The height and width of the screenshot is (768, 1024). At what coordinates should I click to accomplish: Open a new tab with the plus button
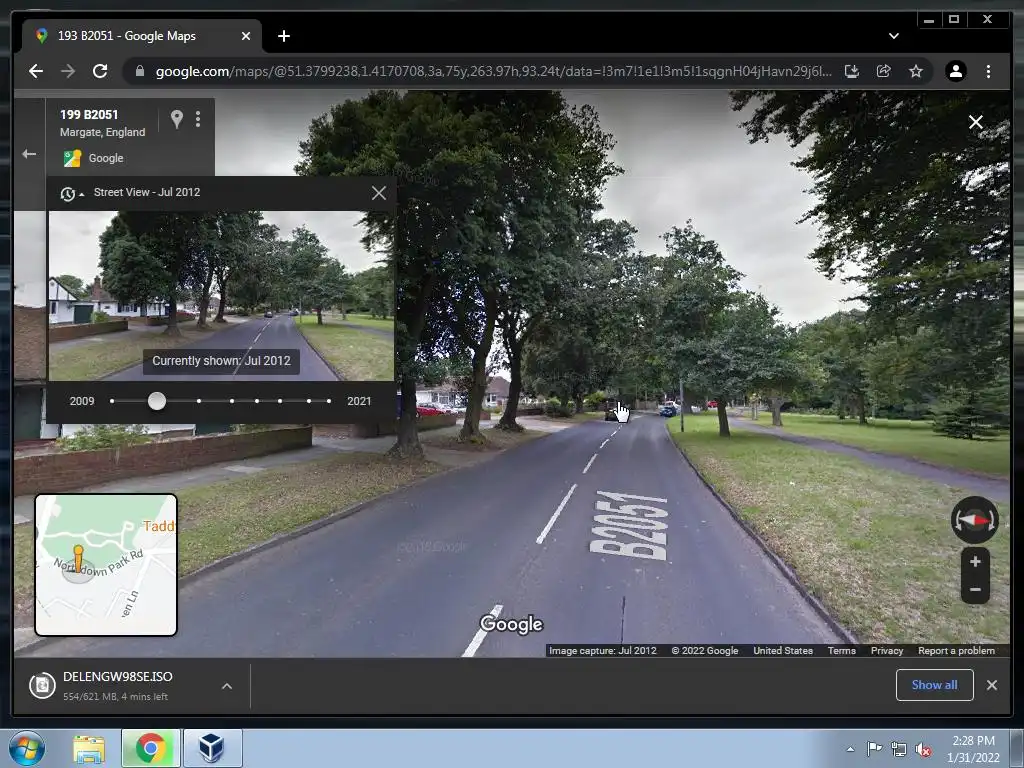tap(283, 36)
